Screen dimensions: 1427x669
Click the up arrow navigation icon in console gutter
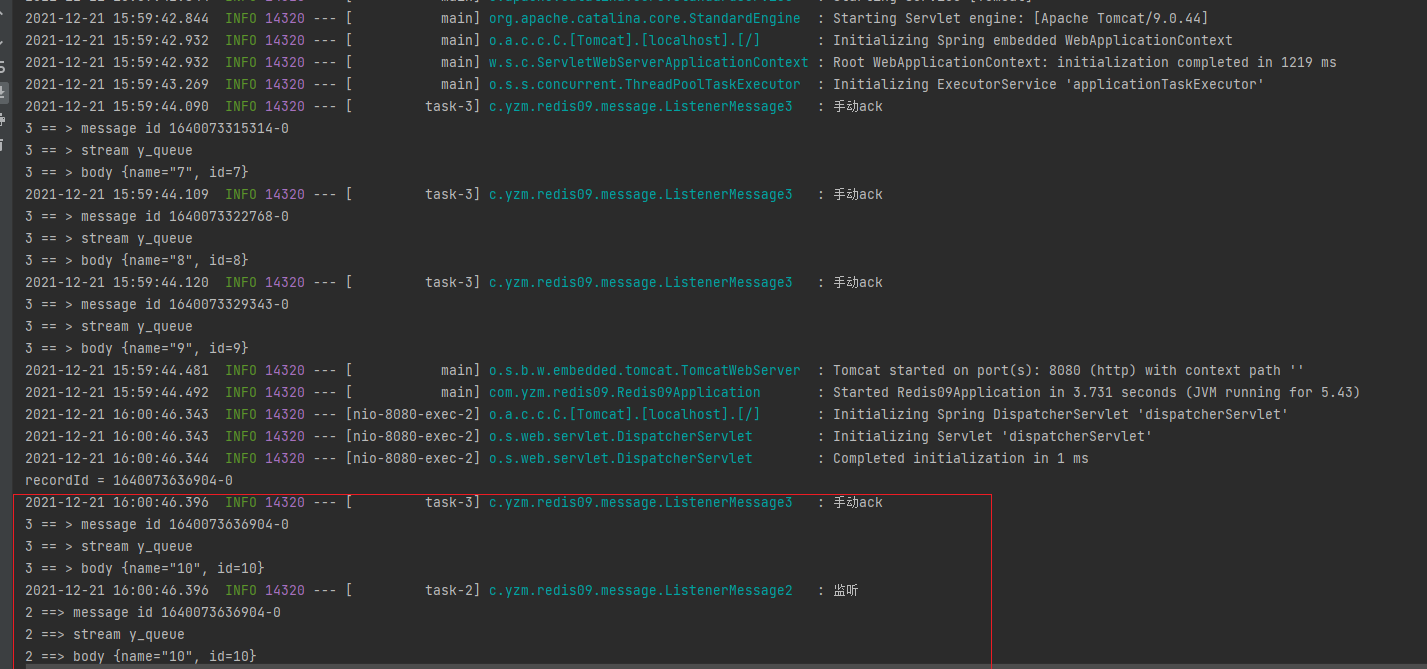pos(6,14)
